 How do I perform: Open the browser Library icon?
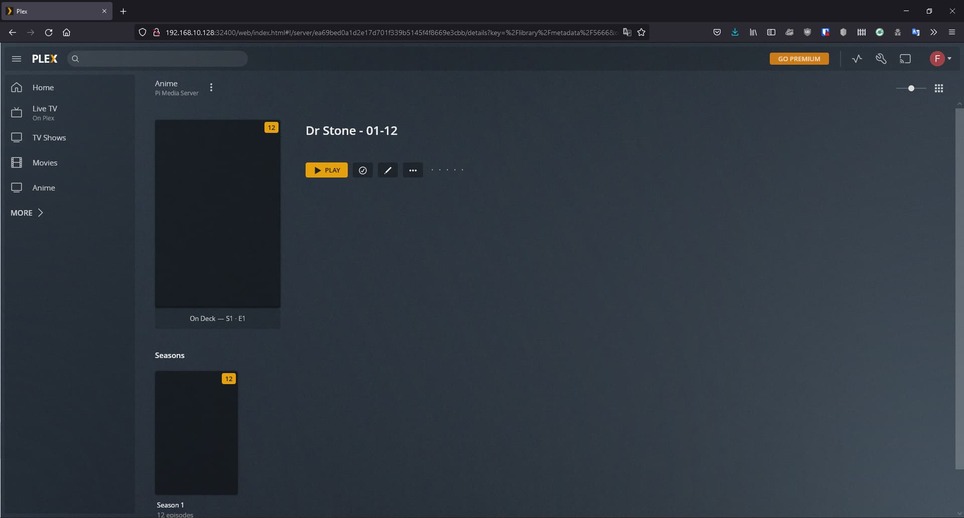click(x=753, y=33)
